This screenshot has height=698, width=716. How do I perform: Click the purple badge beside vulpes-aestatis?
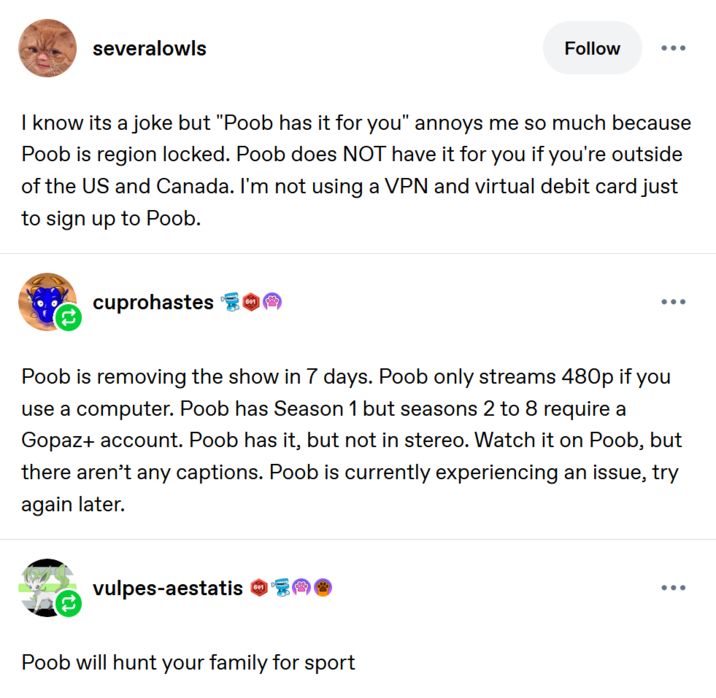[x=302, y=588]
